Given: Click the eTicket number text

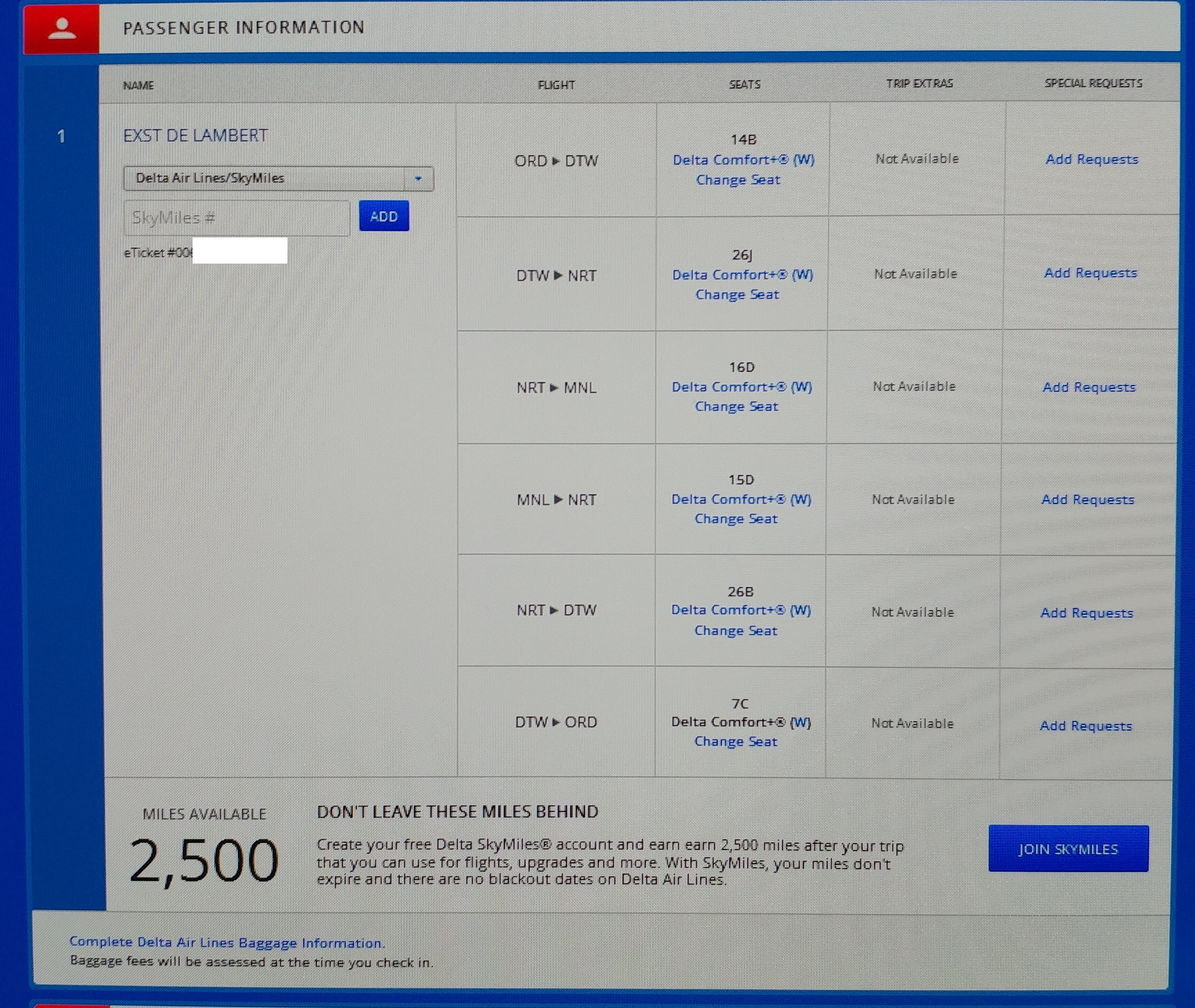Looking at the screenshot, I should pos(158,253).
